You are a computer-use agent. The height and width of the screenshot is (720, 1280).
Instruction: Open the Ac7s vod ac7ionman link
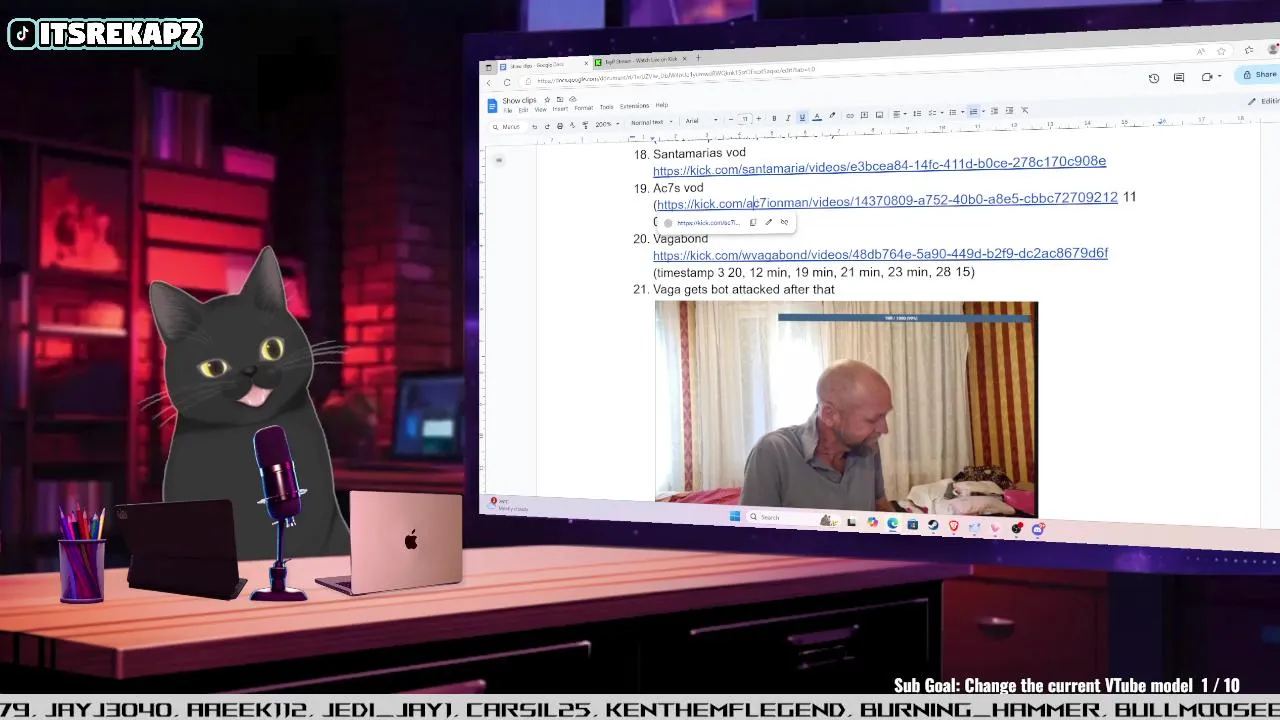click(x=887, y=201)
